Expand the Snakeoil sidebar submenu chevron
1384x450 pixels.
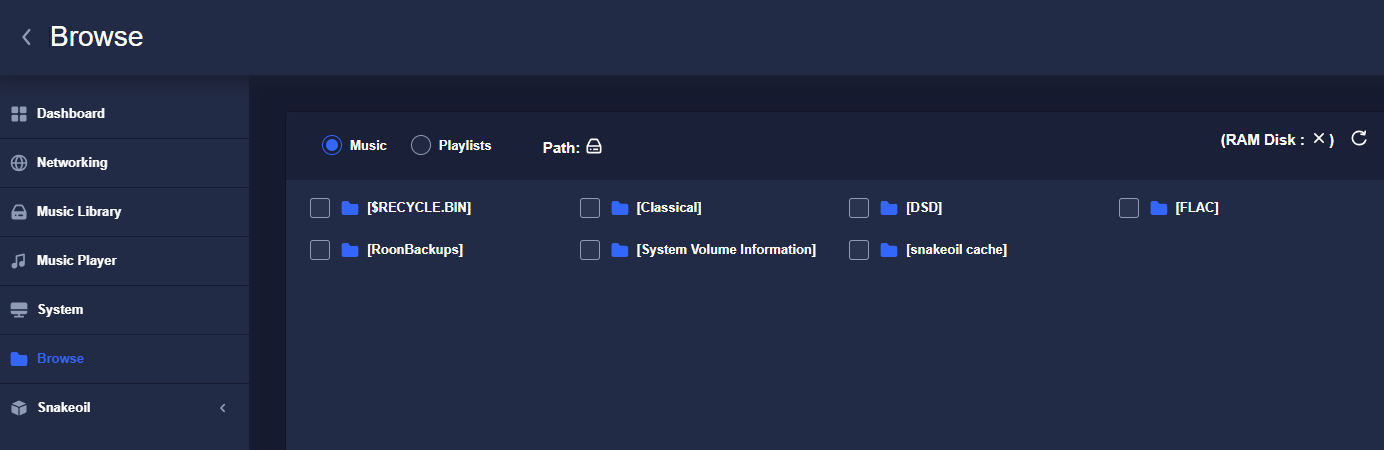(223, 408)
